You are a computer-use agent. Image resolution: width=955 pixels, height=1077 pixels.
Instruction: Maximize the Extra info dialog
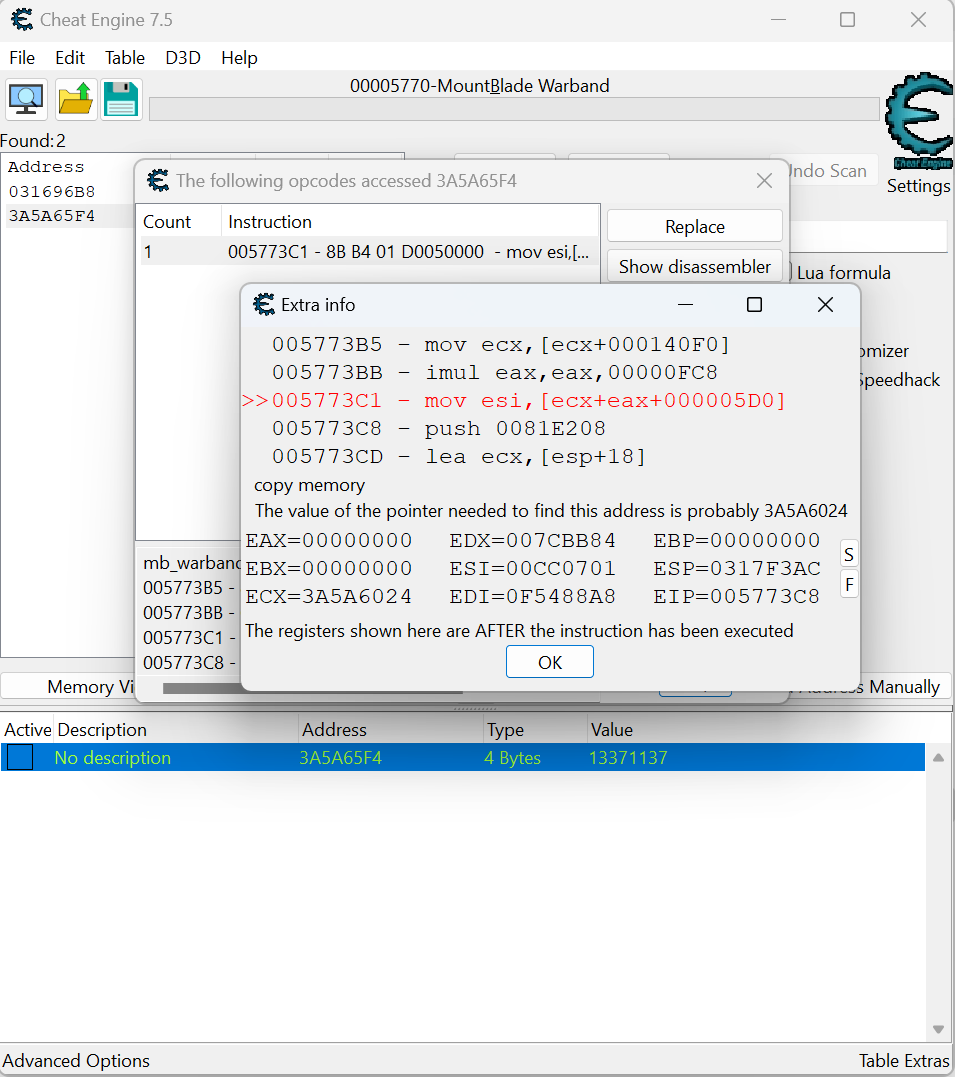click(x=754, y=304)
